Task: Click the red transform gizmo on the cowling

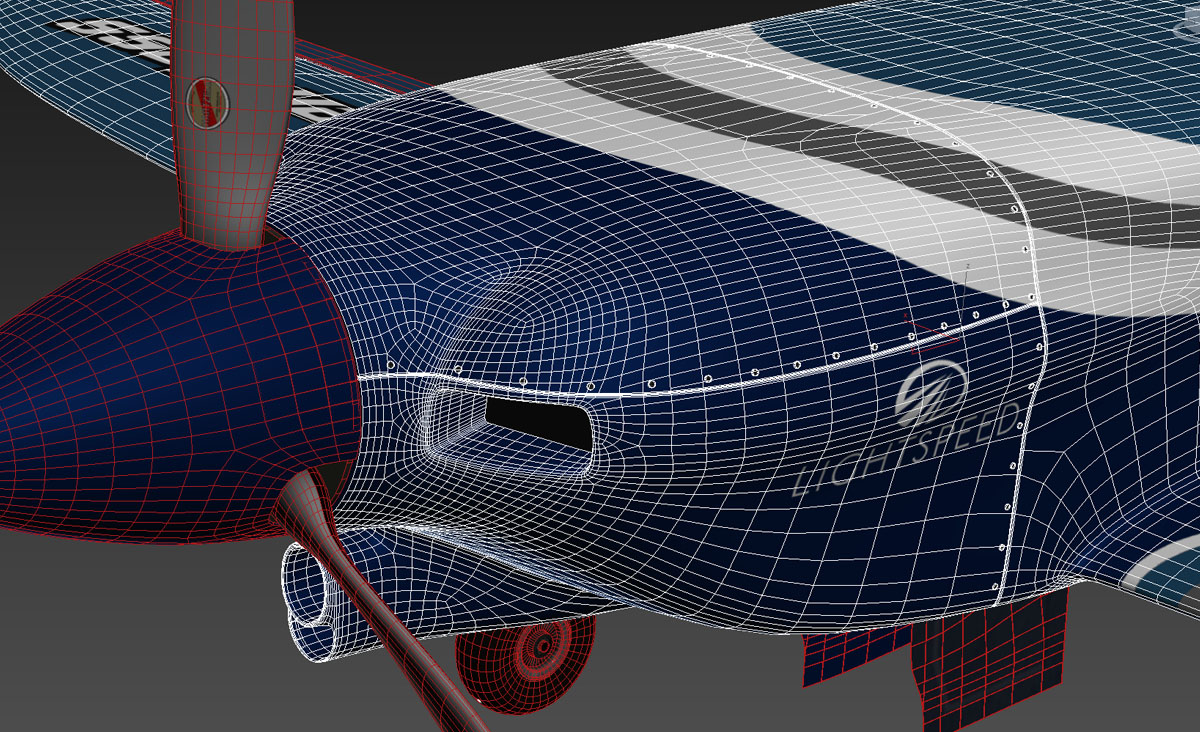Action: click(x=931, y=332)
